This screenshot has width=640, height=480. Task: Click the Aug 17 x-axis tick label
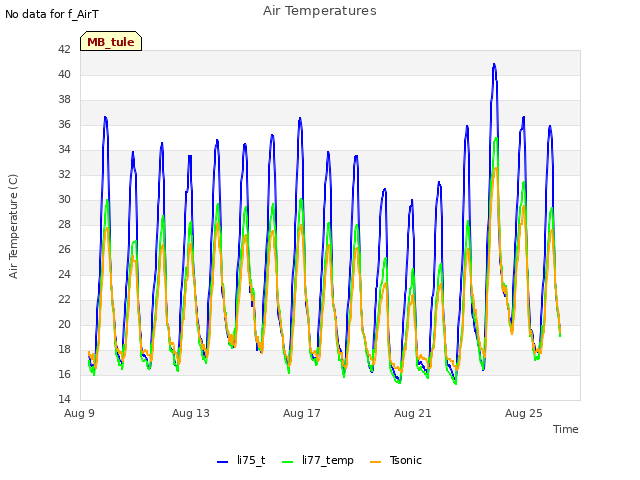pos(302,413)
